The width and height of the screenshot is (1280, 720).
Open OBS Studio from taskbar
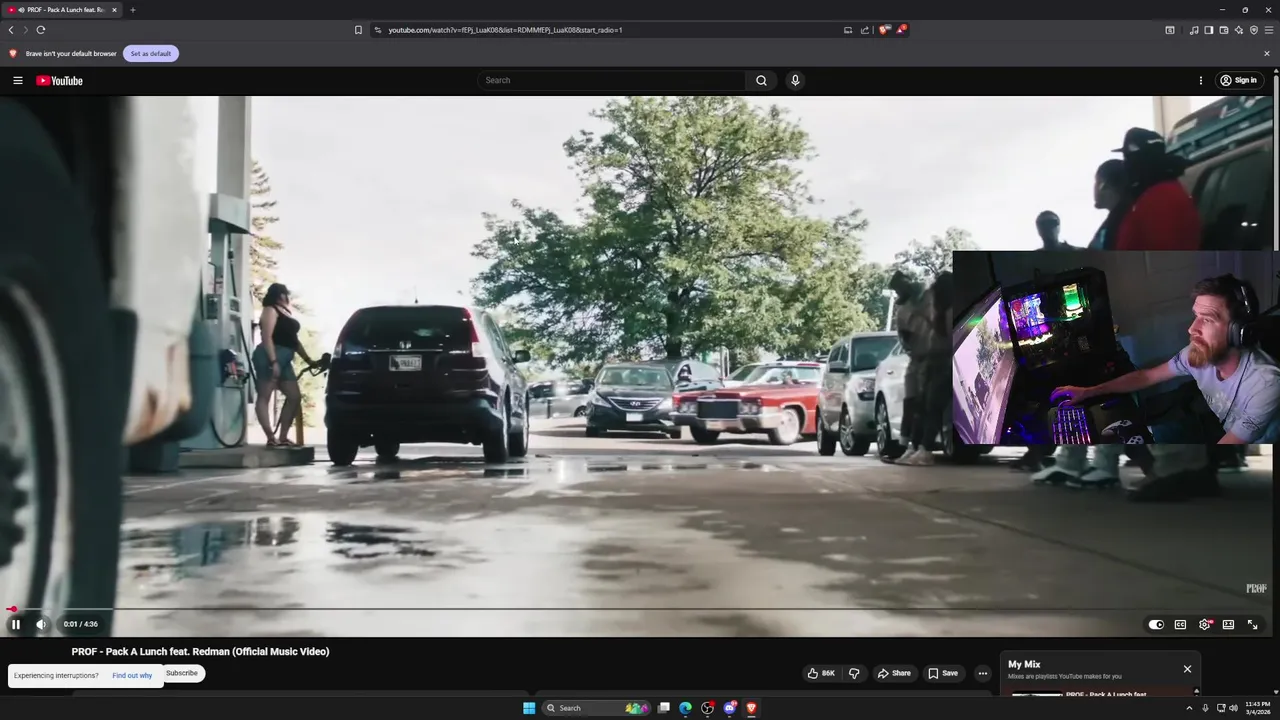tap(708, 708)
